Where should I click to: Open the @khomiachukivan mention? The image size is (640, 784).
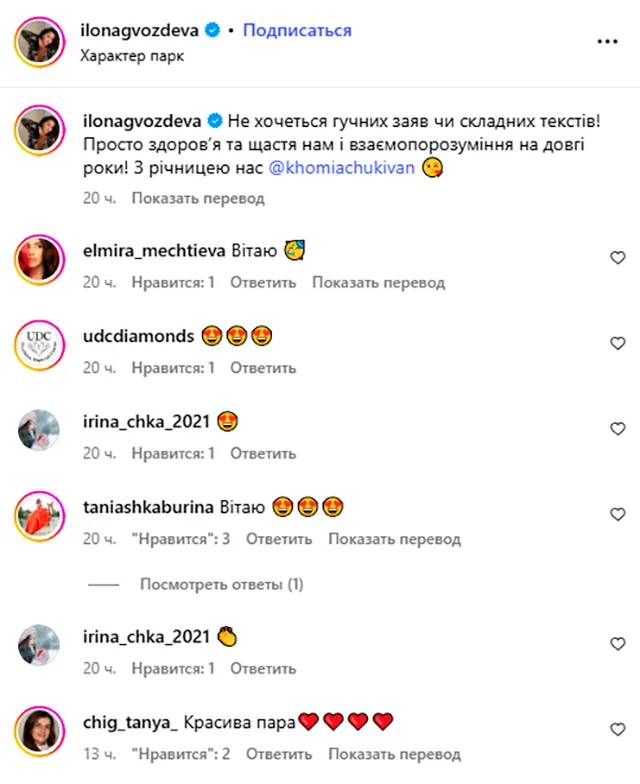point(342,168)
